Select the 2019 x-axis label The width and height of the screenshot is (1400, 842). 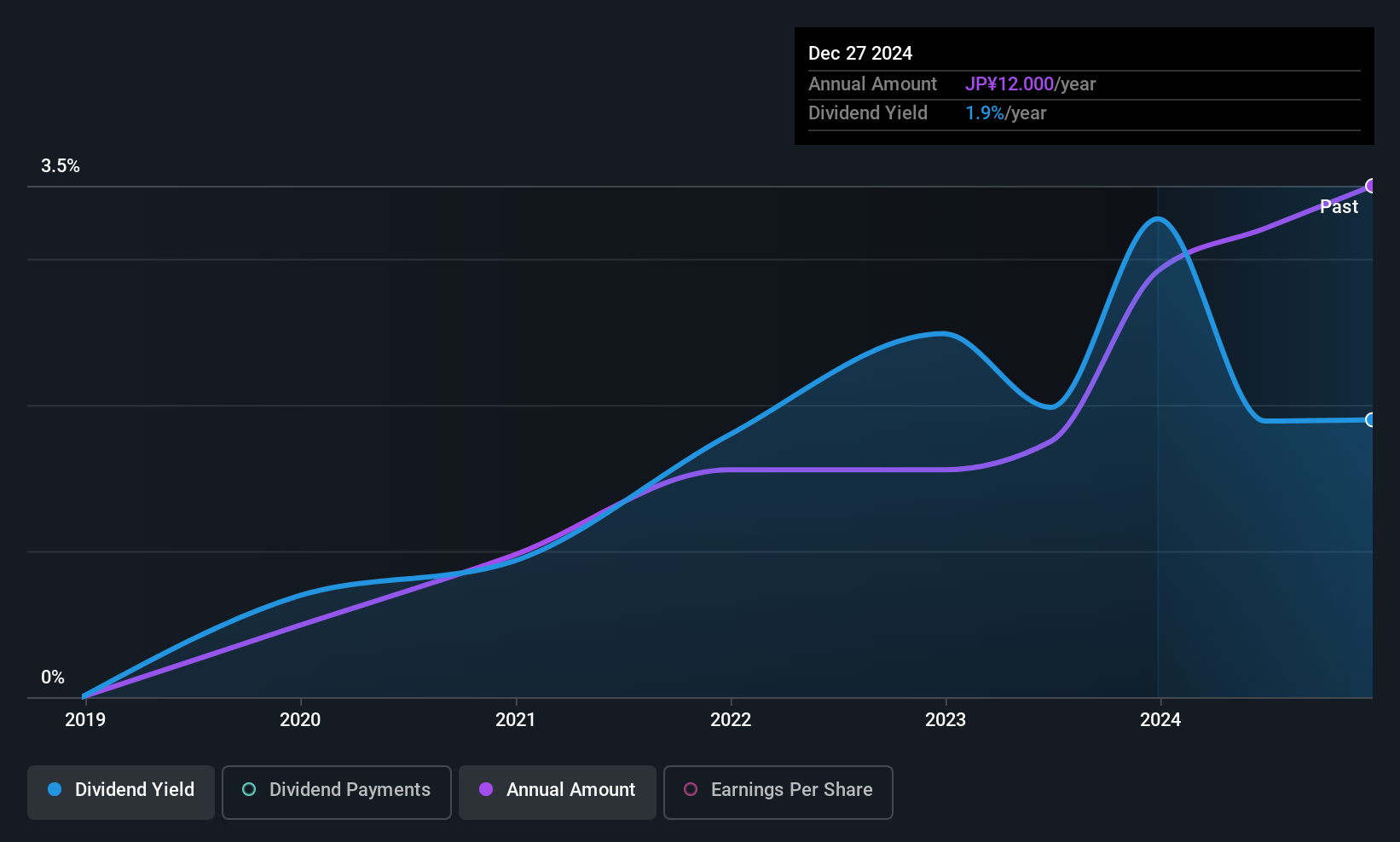[85, 720]
